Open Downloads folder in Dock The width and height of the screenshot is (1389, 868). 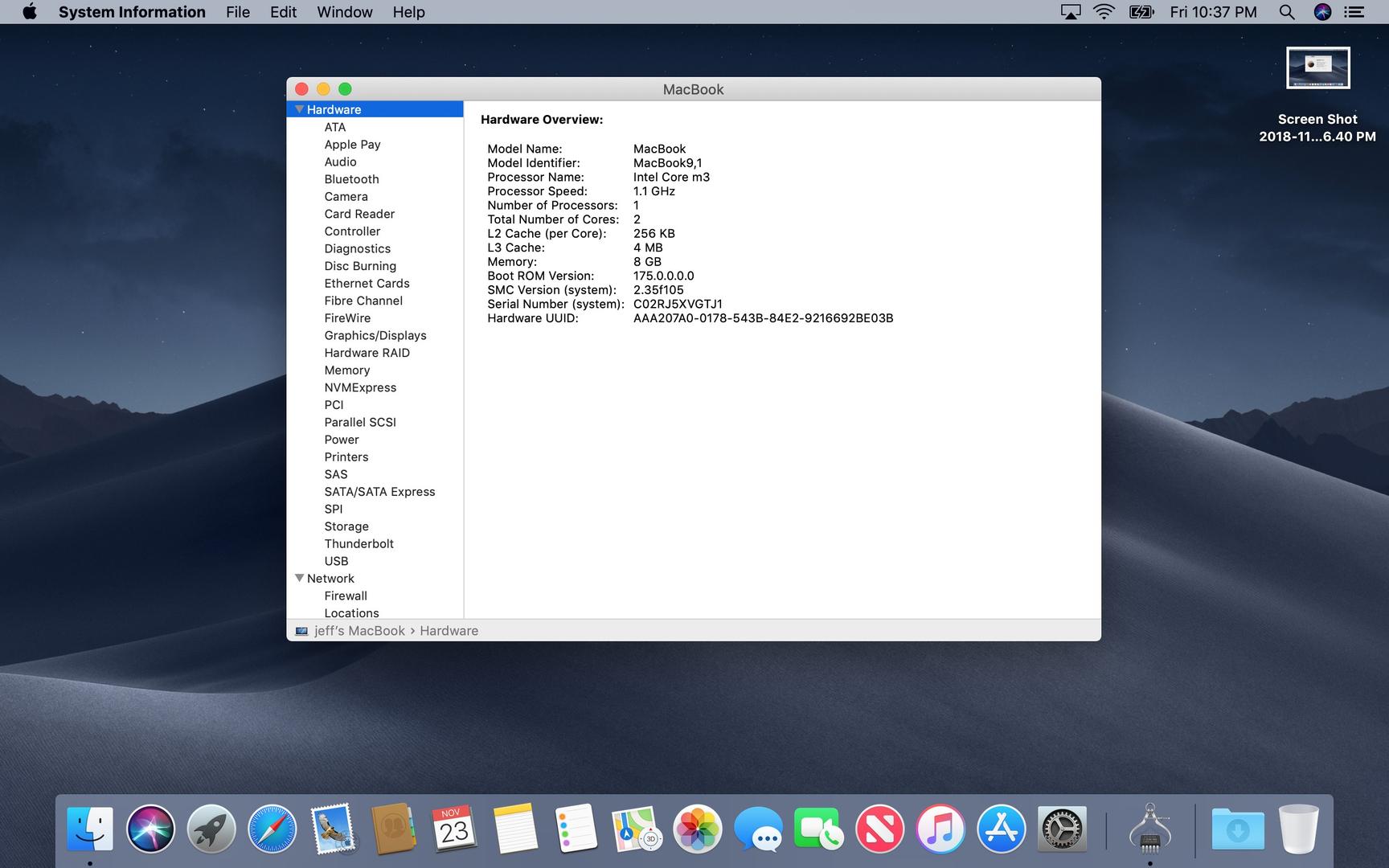1238,829
